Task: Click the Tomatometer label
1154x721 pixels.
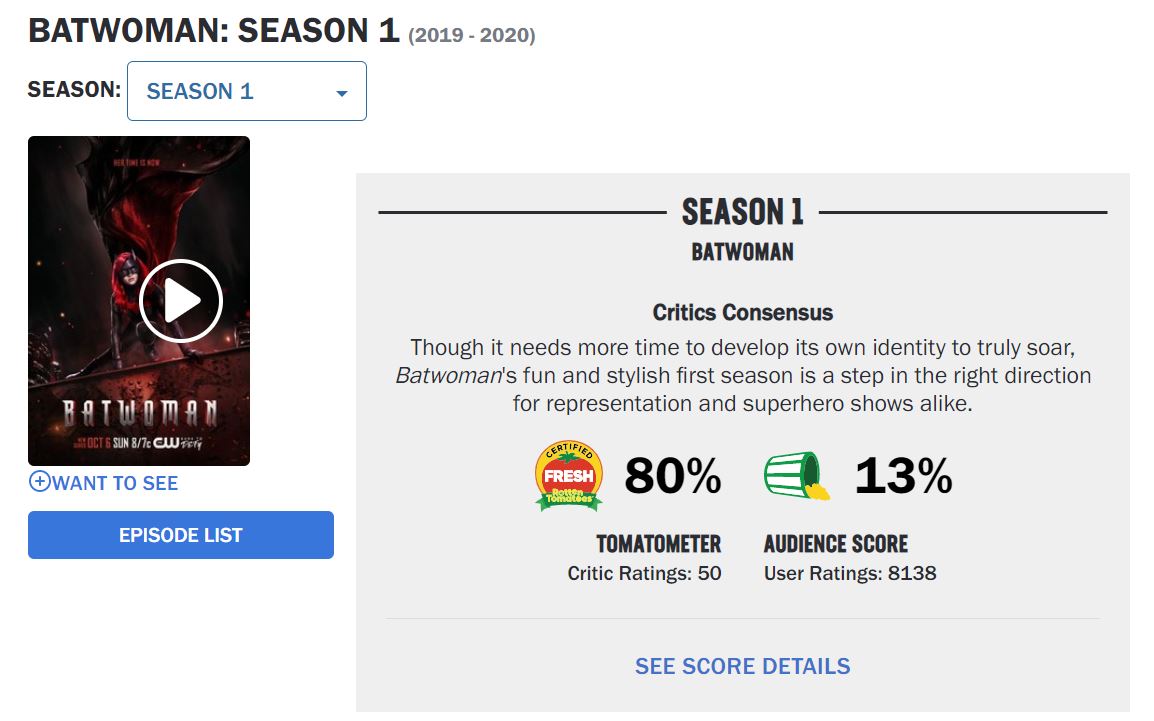Action: (x=658, y=544)
